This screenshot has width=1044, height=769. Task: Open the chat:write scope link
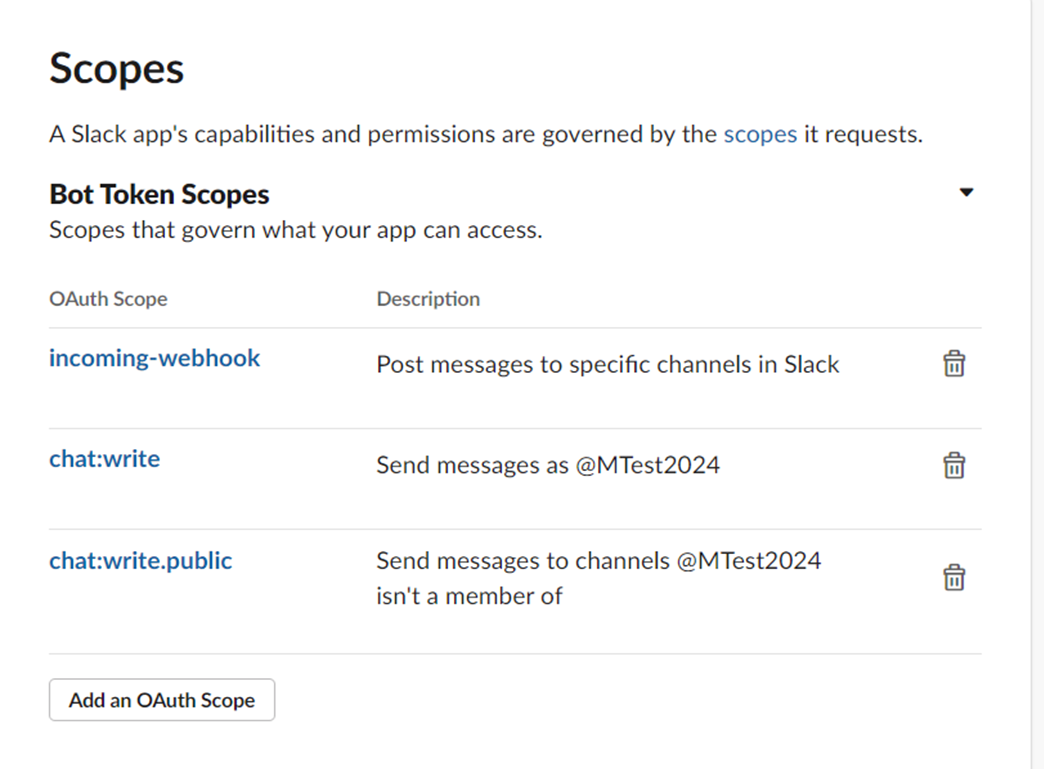(105, 459)
